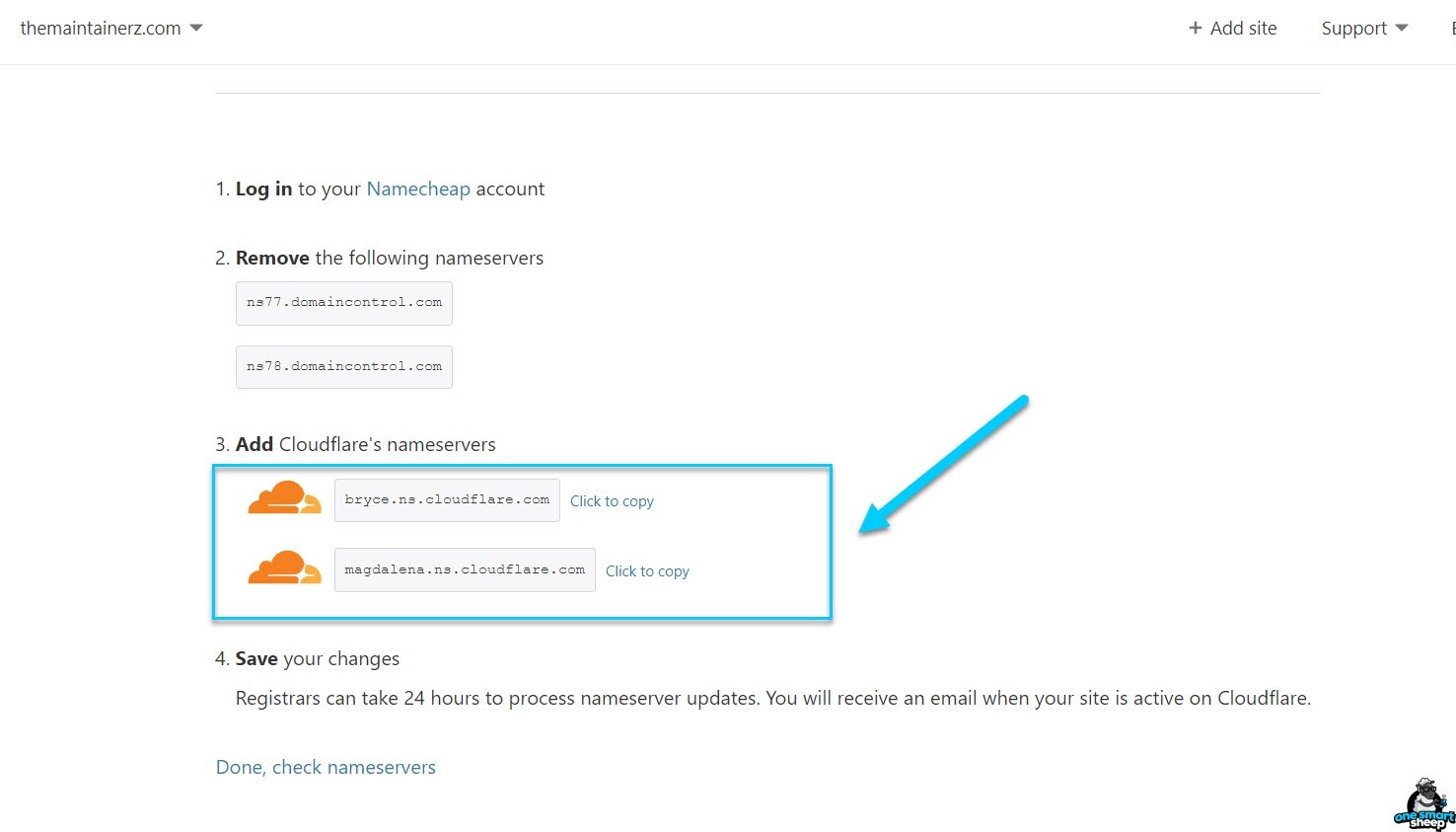Screen dimensions: 1456x832
Task: Click the magdalena.ns.cloudflare.com field
Action: click(x=465, y=570)
